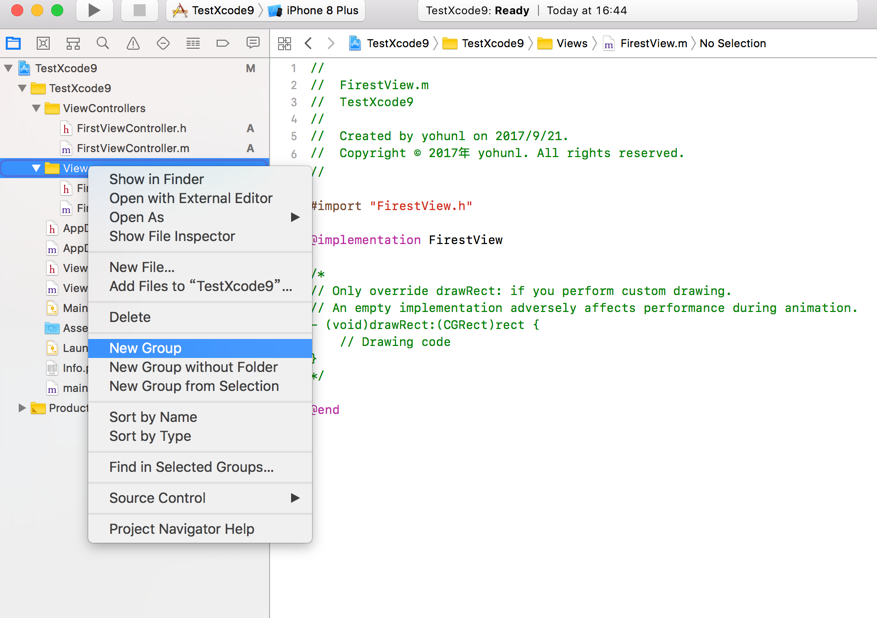Collapse the selected Views group triangle
The width and height of the screenshot is (877, 618).
click(36, 168)
